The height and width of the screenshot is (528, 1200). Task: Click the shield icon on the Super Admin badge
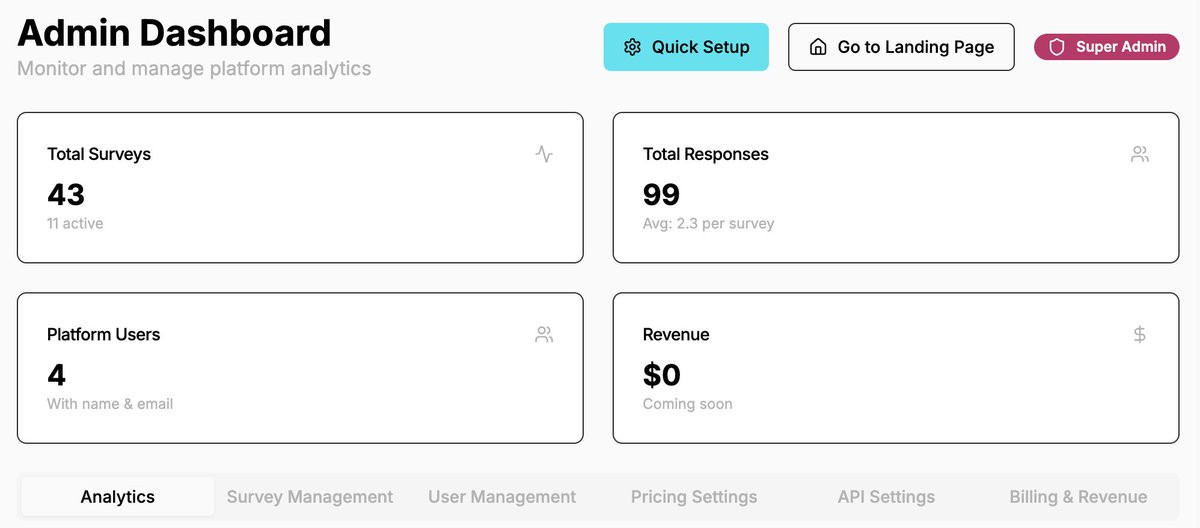pos(1057,47)
